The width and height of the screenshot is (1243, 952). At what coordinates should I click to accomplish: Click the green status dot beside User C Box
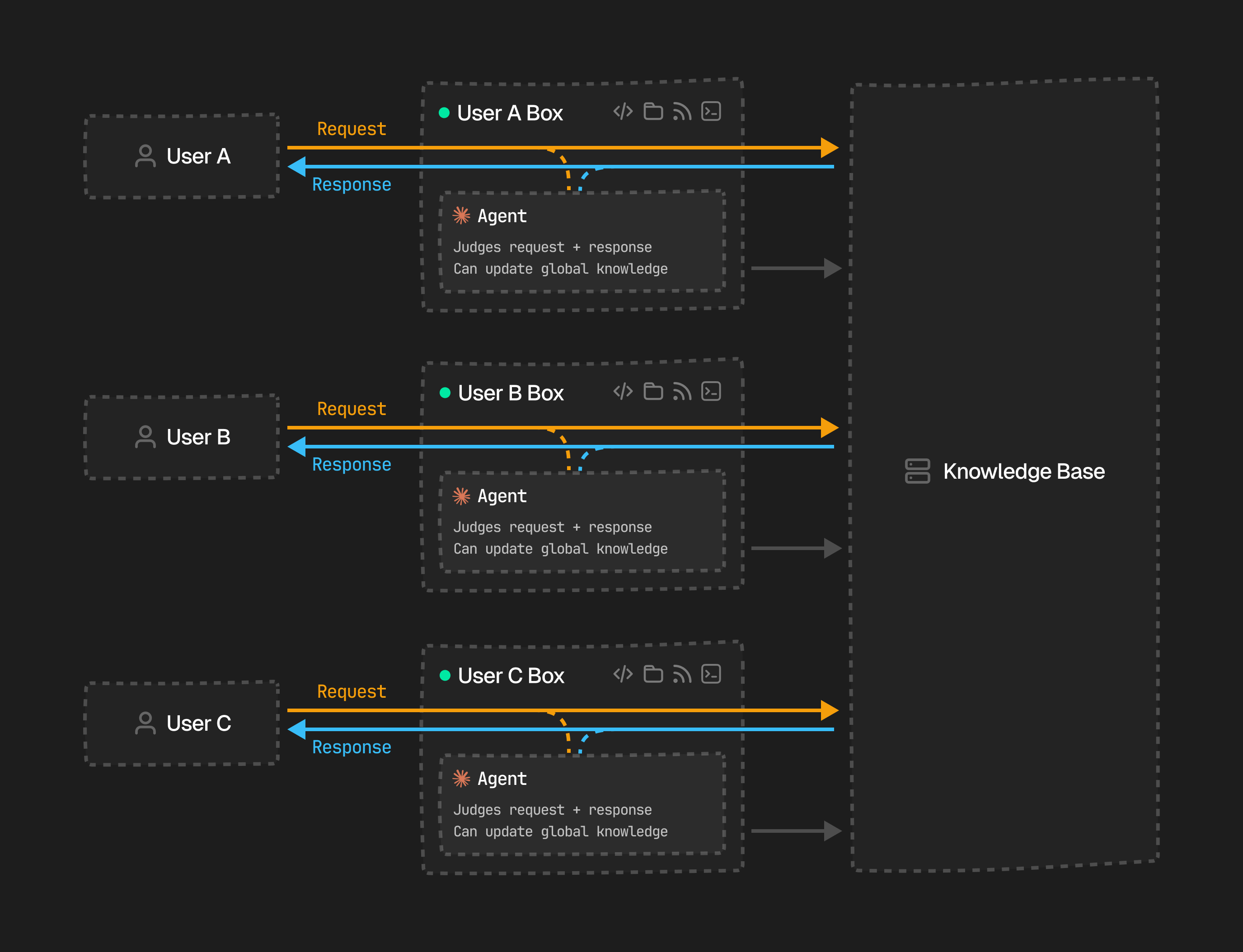point(445,675)
